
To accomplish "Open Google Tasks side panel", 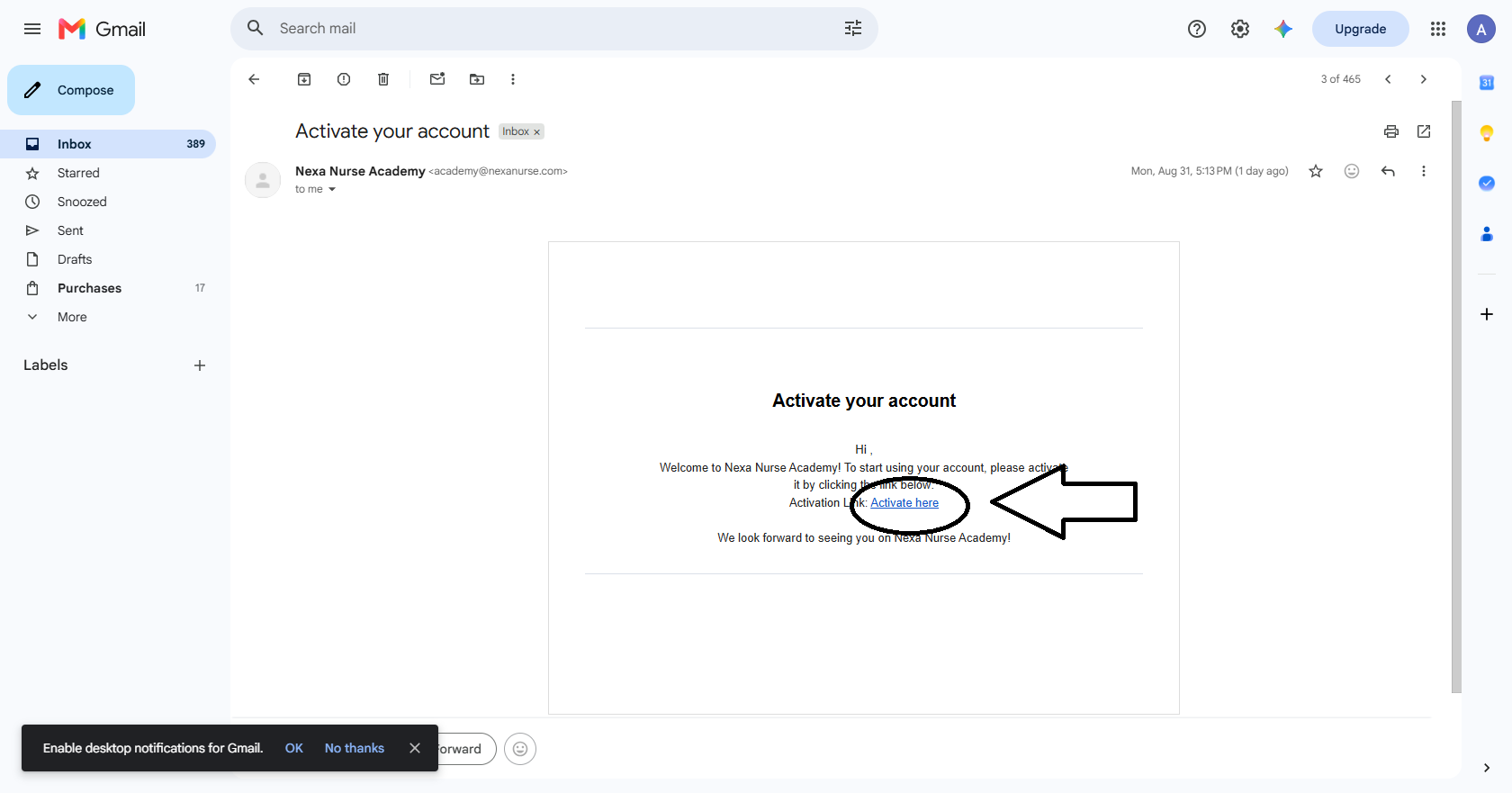I will (x=1487, y=184).
